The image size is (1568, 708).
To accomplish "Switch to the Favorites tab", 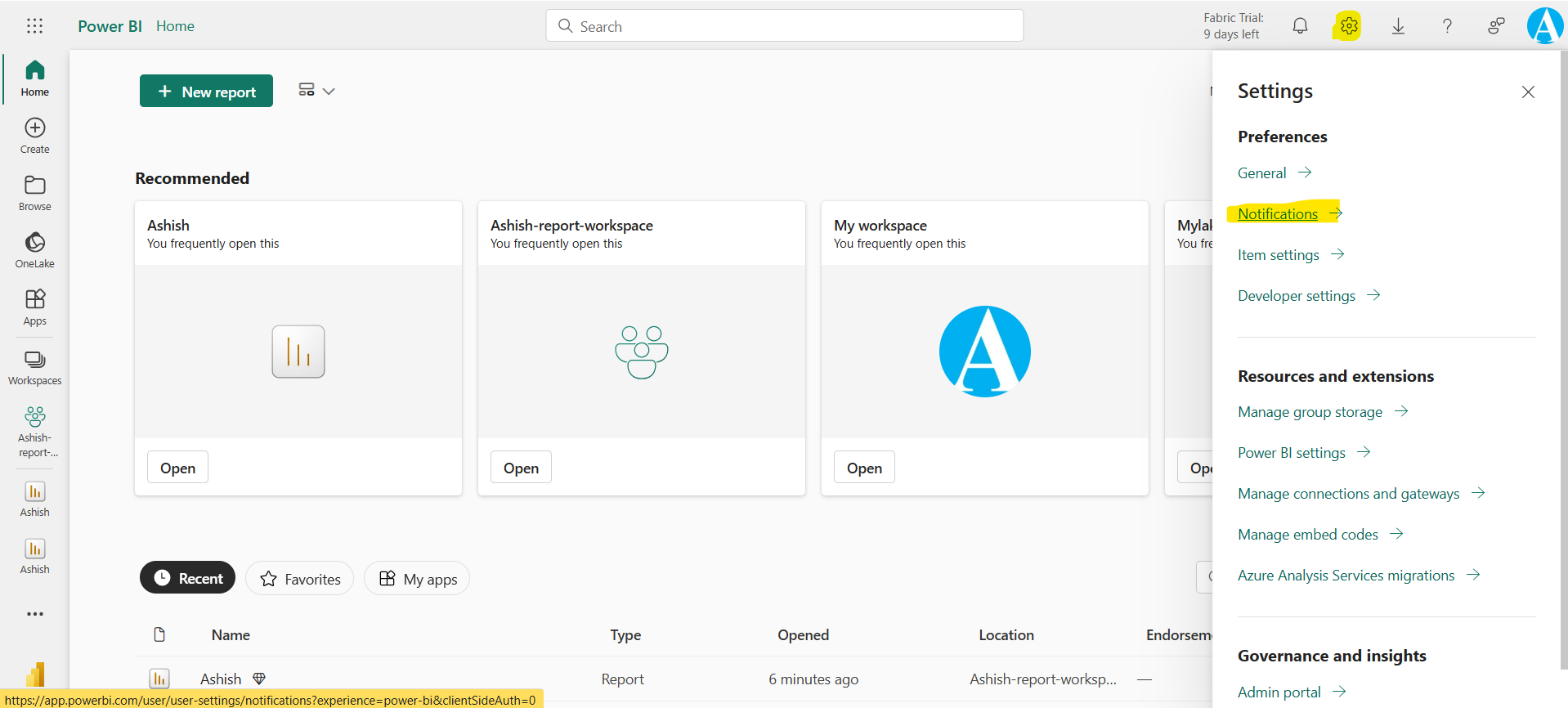I will coord(299,579).
